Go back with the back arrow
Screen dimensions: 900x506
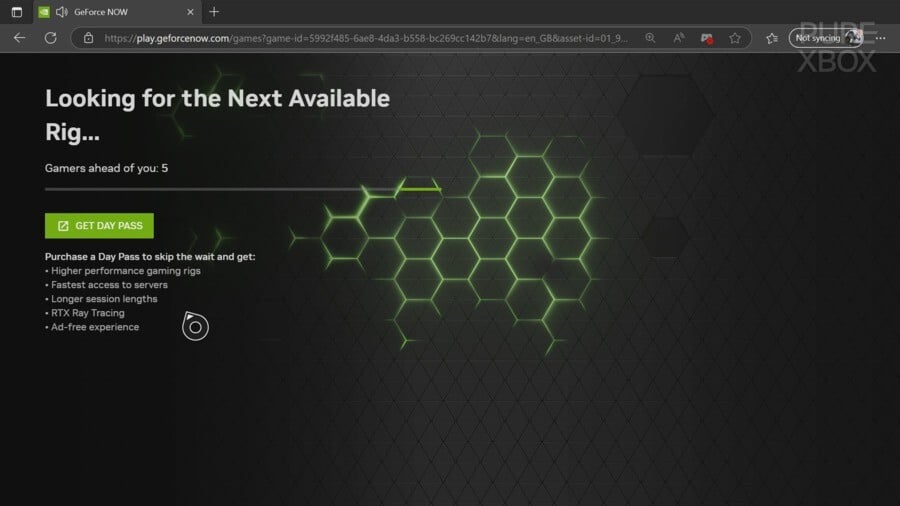pos(20,38)
